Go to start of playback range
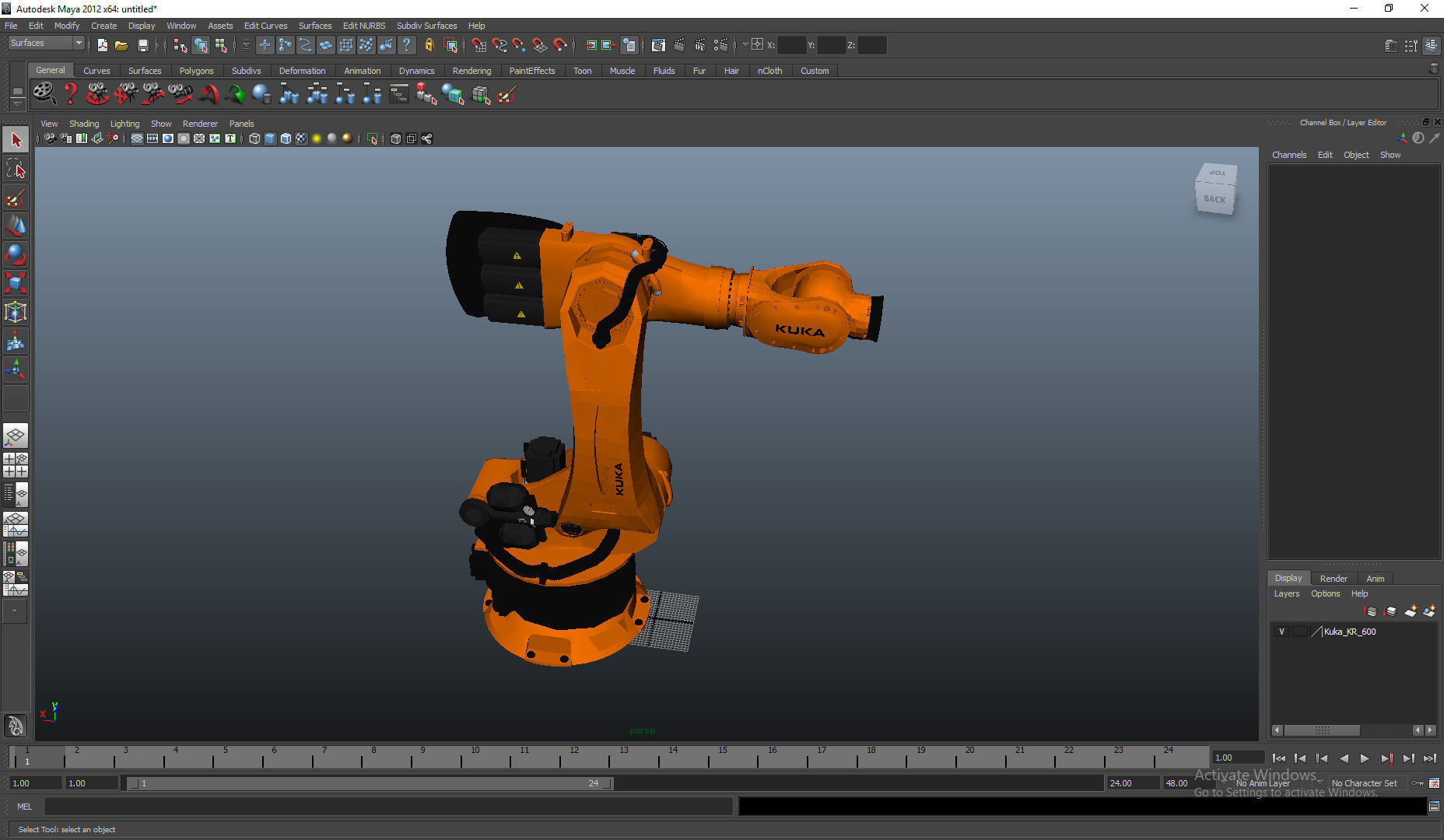Image resolution: width=1444 pixels, height=840 pixels. pyautogui.click(x=1278, y=758)
